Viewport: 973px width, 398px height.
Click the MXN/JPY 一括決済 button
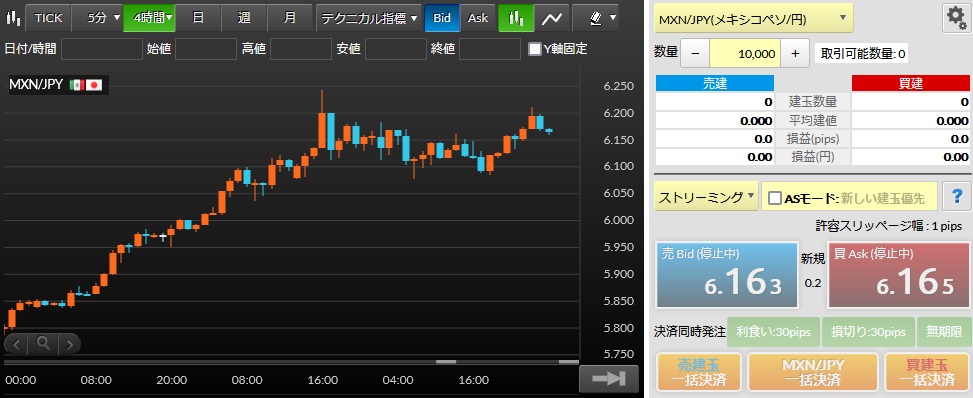(813, 372)
